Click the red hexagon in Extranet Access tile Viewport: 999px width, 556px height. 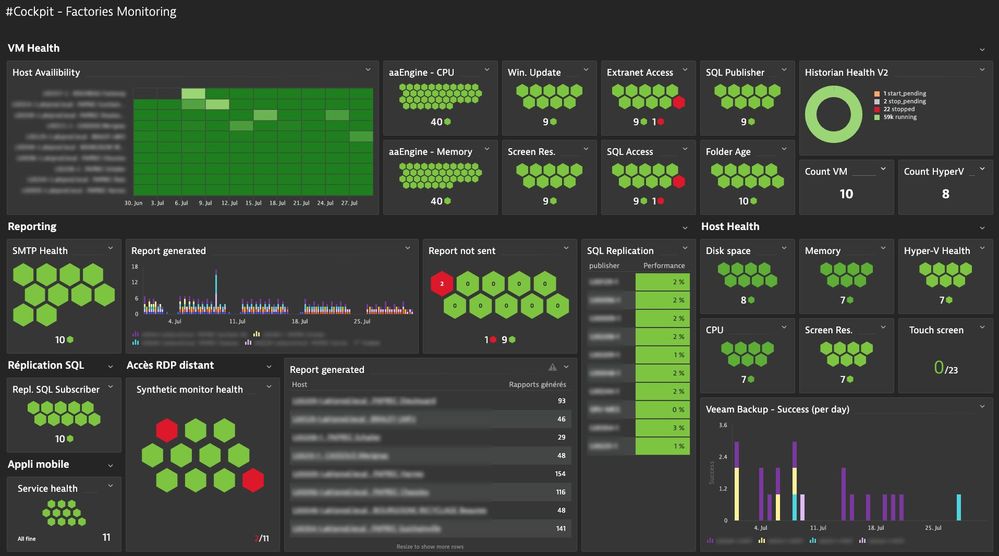click(x=679, y=102)
